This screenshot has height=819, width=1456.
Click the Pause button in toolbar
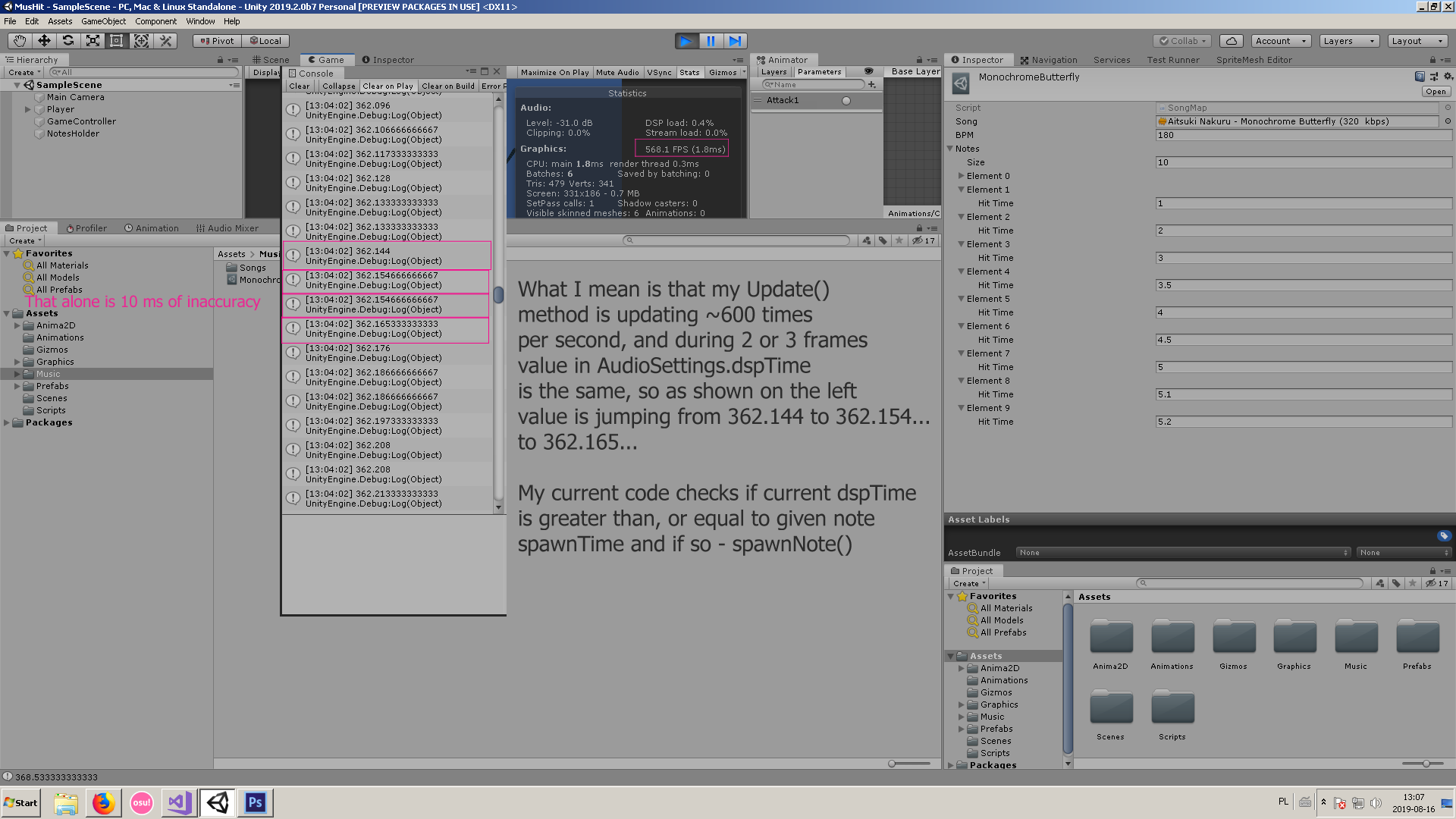click(x=711, y=41)
